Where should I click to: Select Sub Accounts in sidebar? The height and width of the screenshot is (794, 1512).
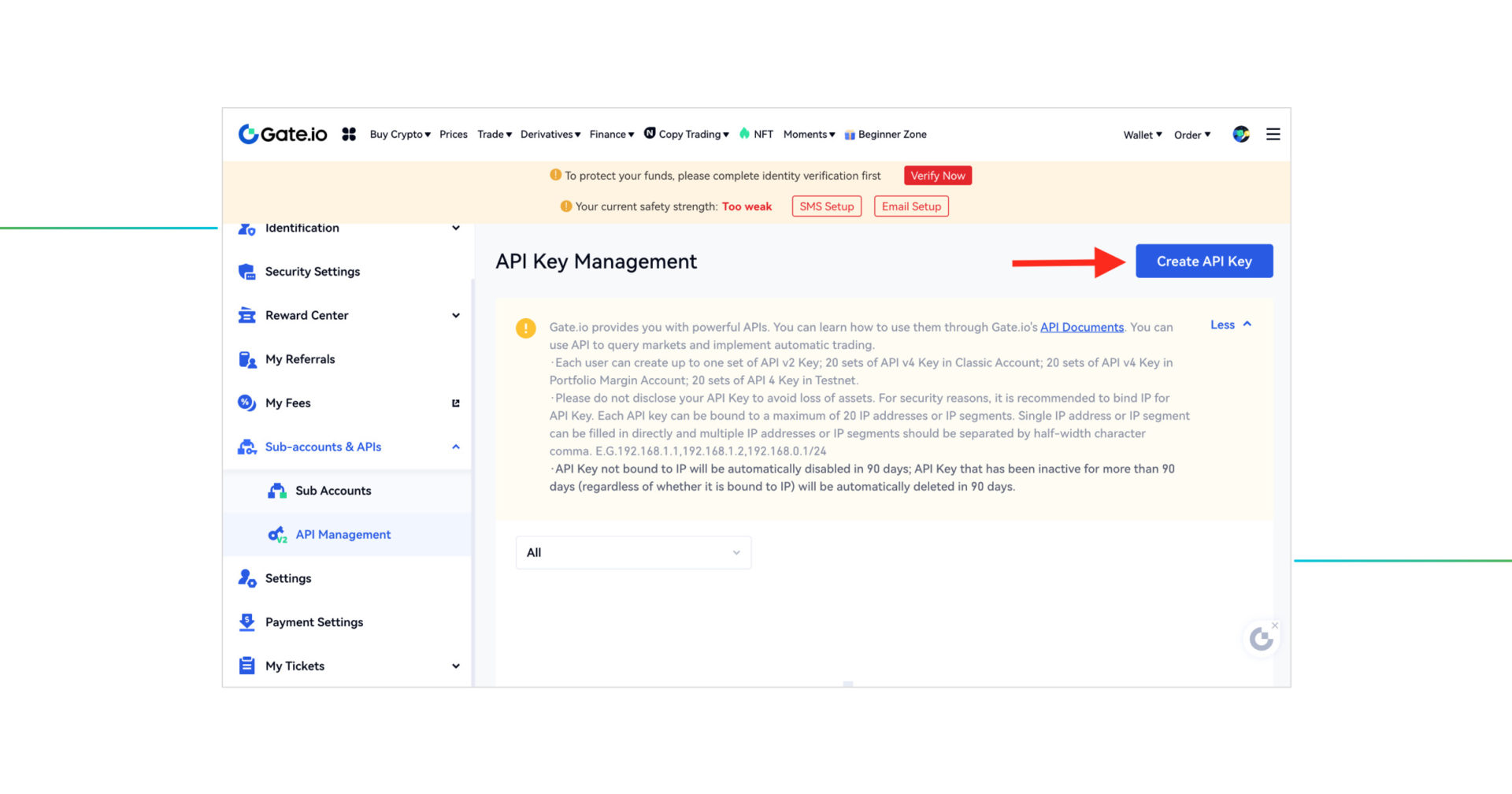333,491
